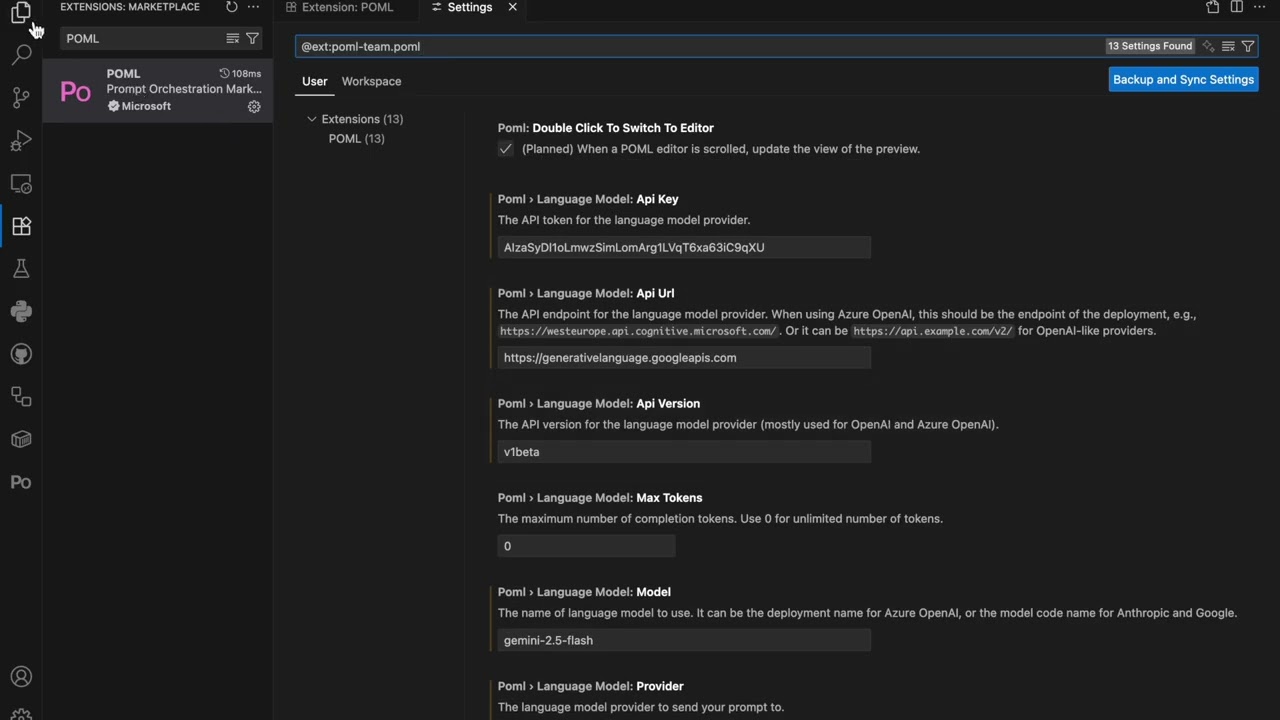
Task: Edit the Model field gemini-2.5-flash
Action: point(684,640)
